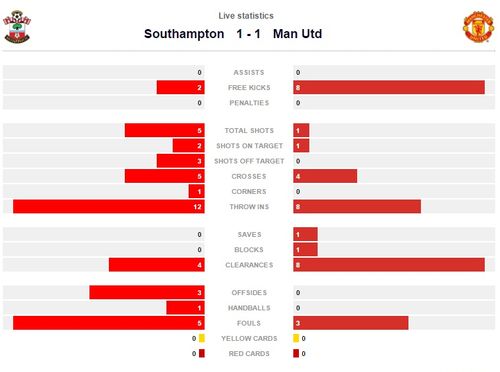Image resolution: width=500 pixels, height=372 pixels.
Task: Select Southampton's throw ins bar showing 12
Action: click(x=109, y=207)
